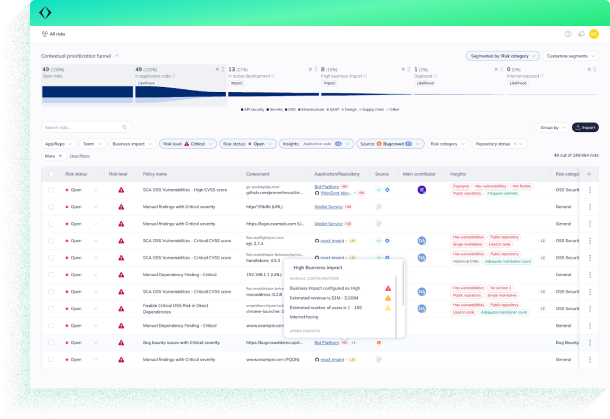Click the All risks icon
The image size is (610, 419).
coord(45,34)
